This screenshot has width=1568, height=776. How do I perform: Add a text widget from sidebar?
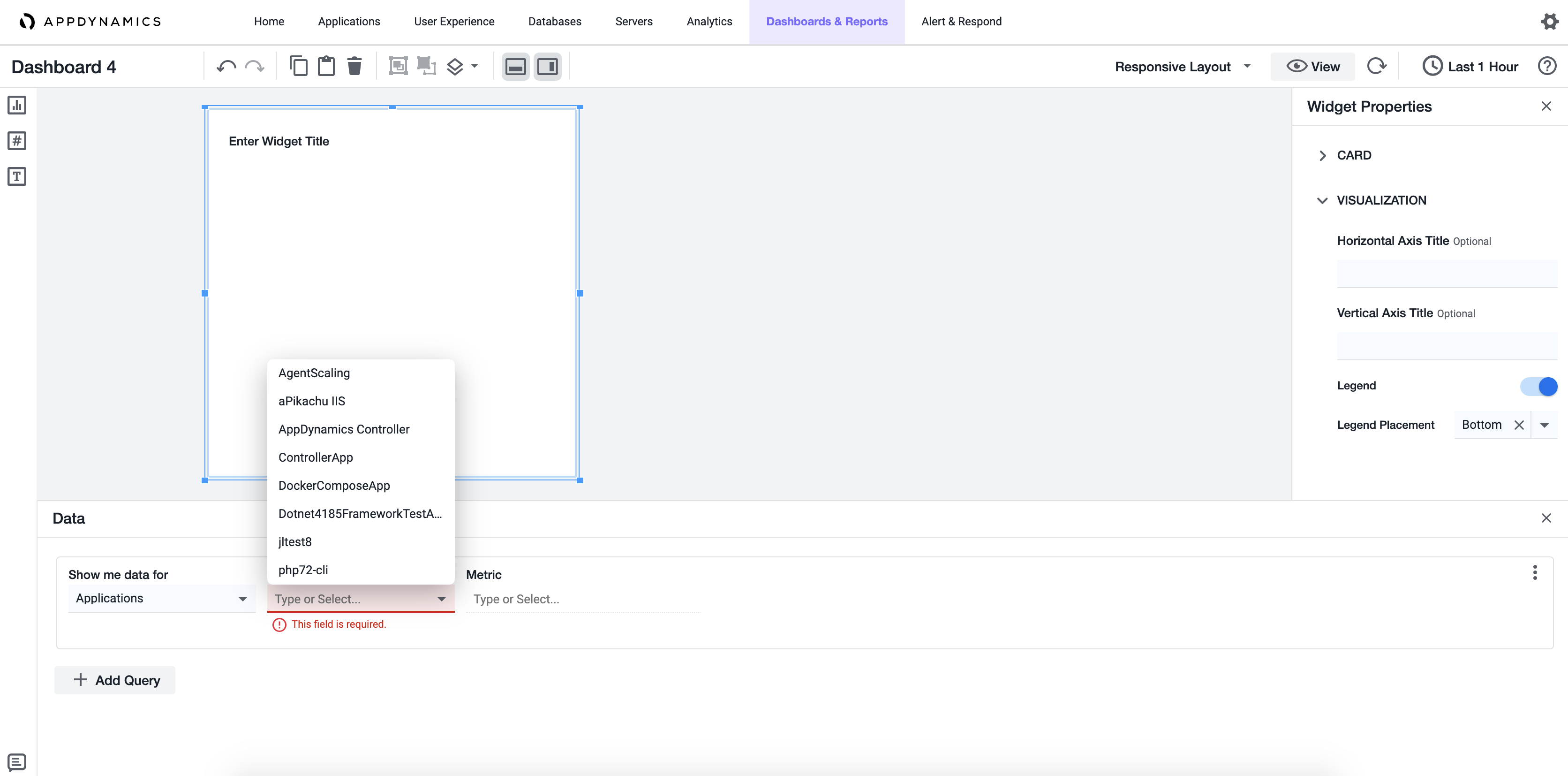point(17,176)
